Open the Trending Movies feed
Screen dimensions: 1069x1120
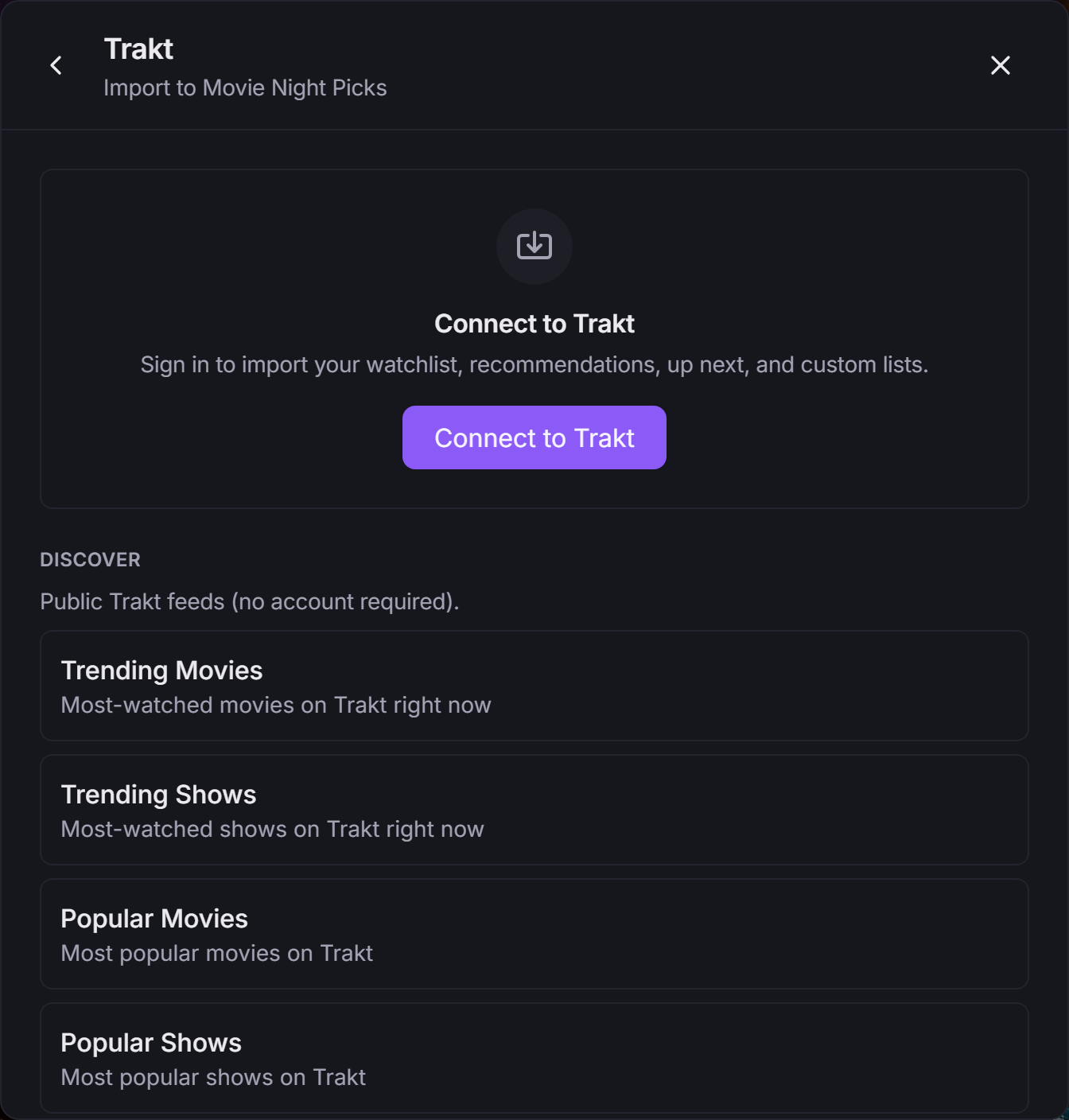(x=534, y=686)
